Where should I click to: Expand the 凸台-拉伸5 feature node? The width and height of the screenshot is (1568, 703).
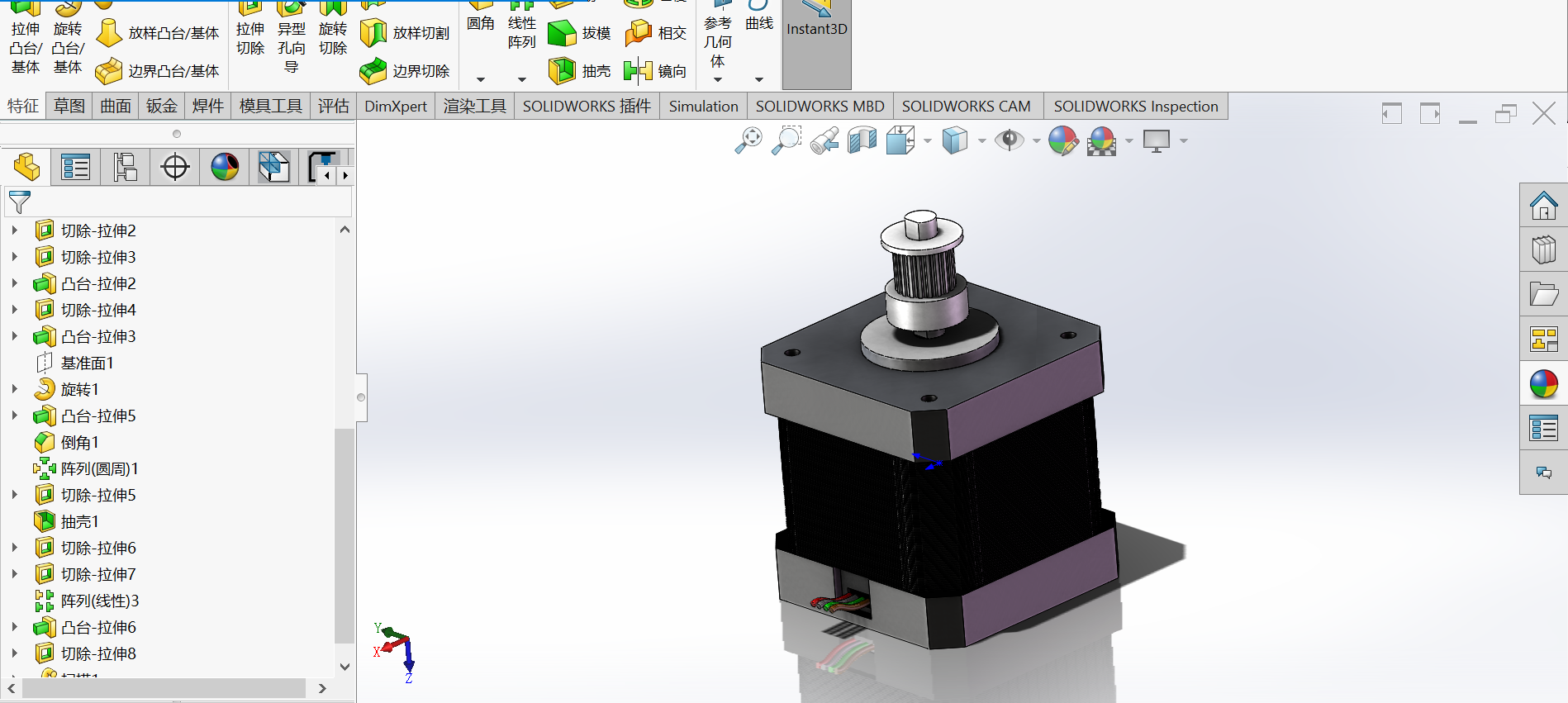pyautogui.click(x=15, y=416)
